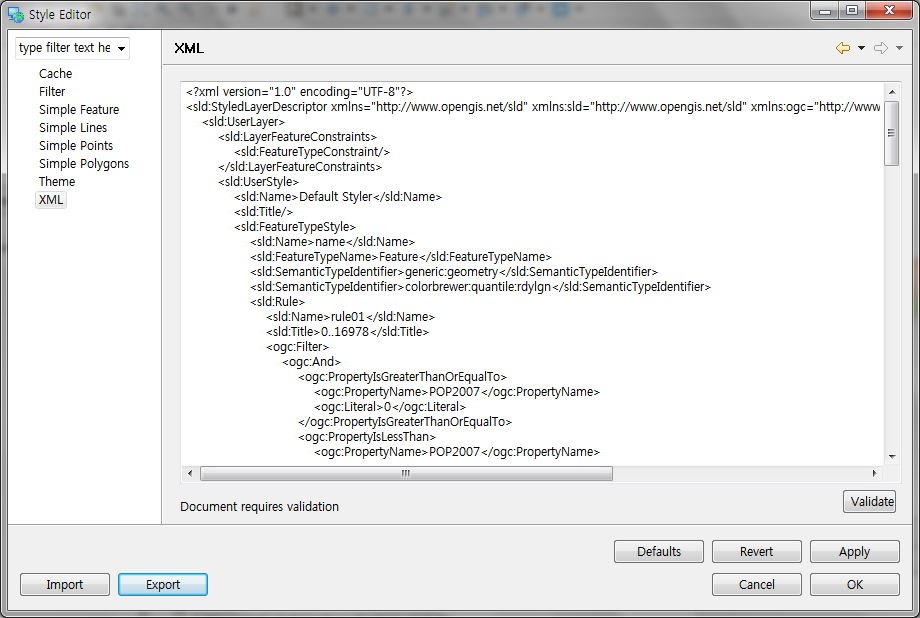Image resolution: width=920 pixels, height=618 pixels.
Task: Validate the XML document
Action: tap(869, 501)
